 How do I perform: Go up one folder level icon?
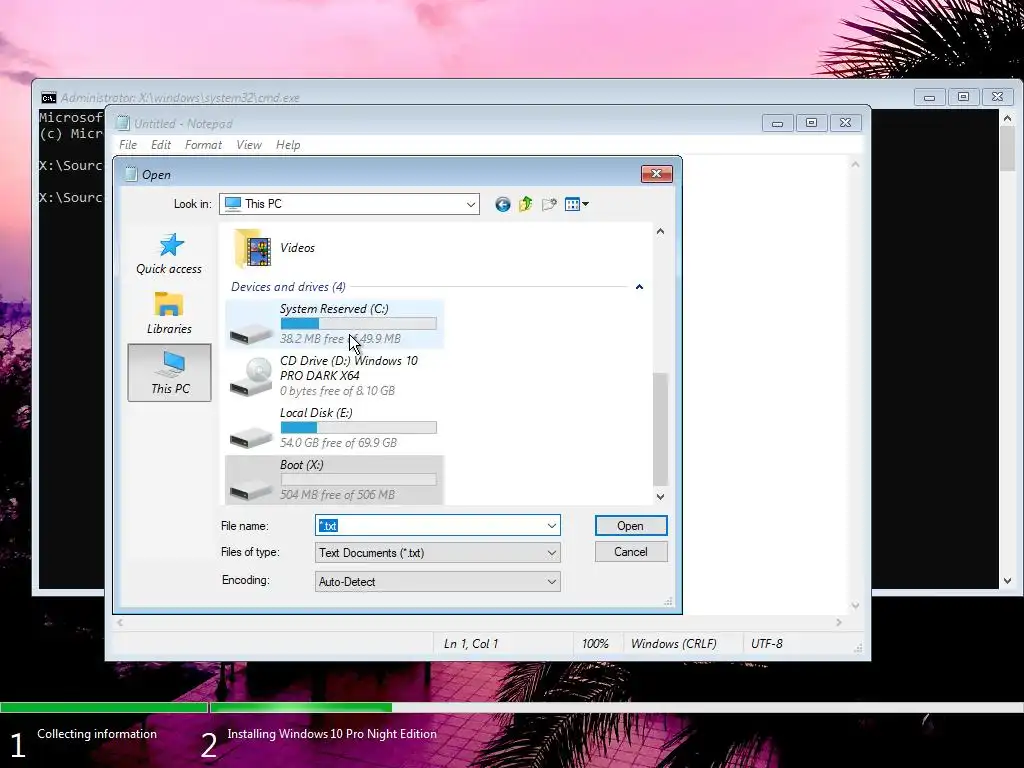tap(526, 204)
